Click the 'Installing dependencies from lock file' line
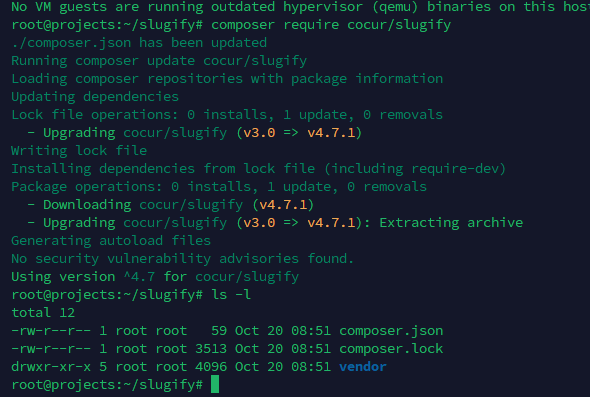Screen dimensions: 590x397 click(259, 169)
